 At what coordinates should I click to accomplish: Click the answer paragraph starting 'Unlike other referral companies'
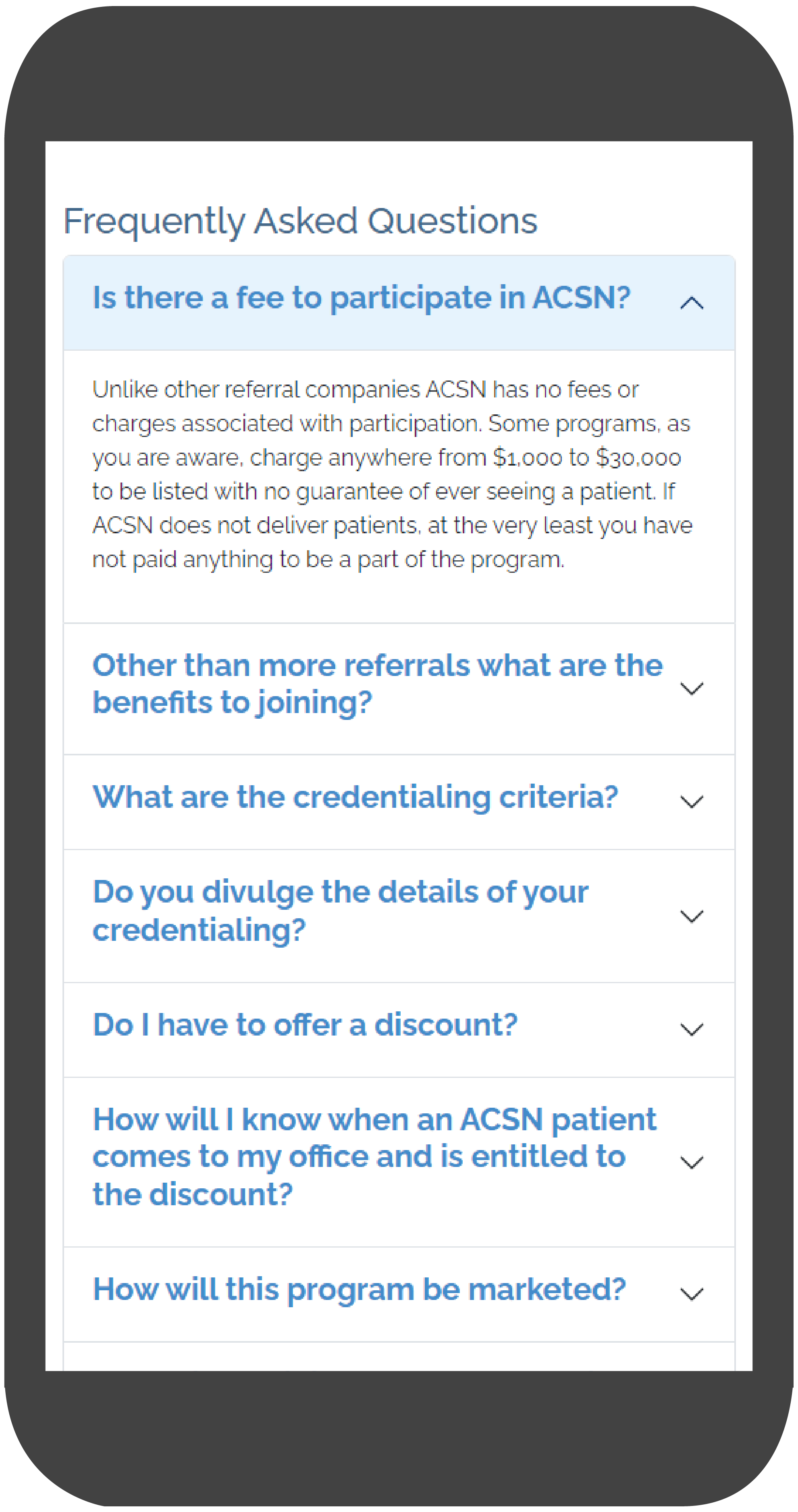click(x=365, y=390)
